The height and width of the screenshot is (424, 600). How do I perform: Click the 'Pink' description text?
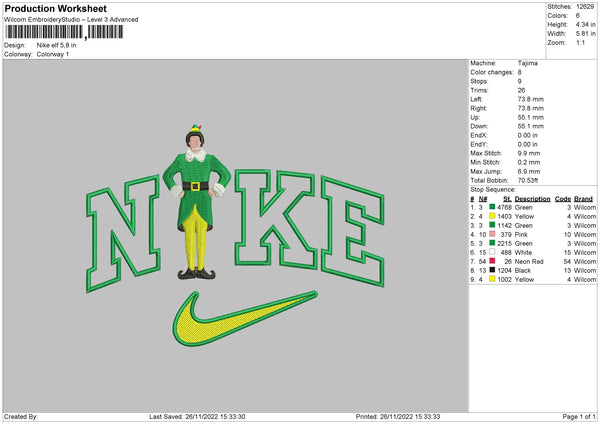[x=521, y=234]
